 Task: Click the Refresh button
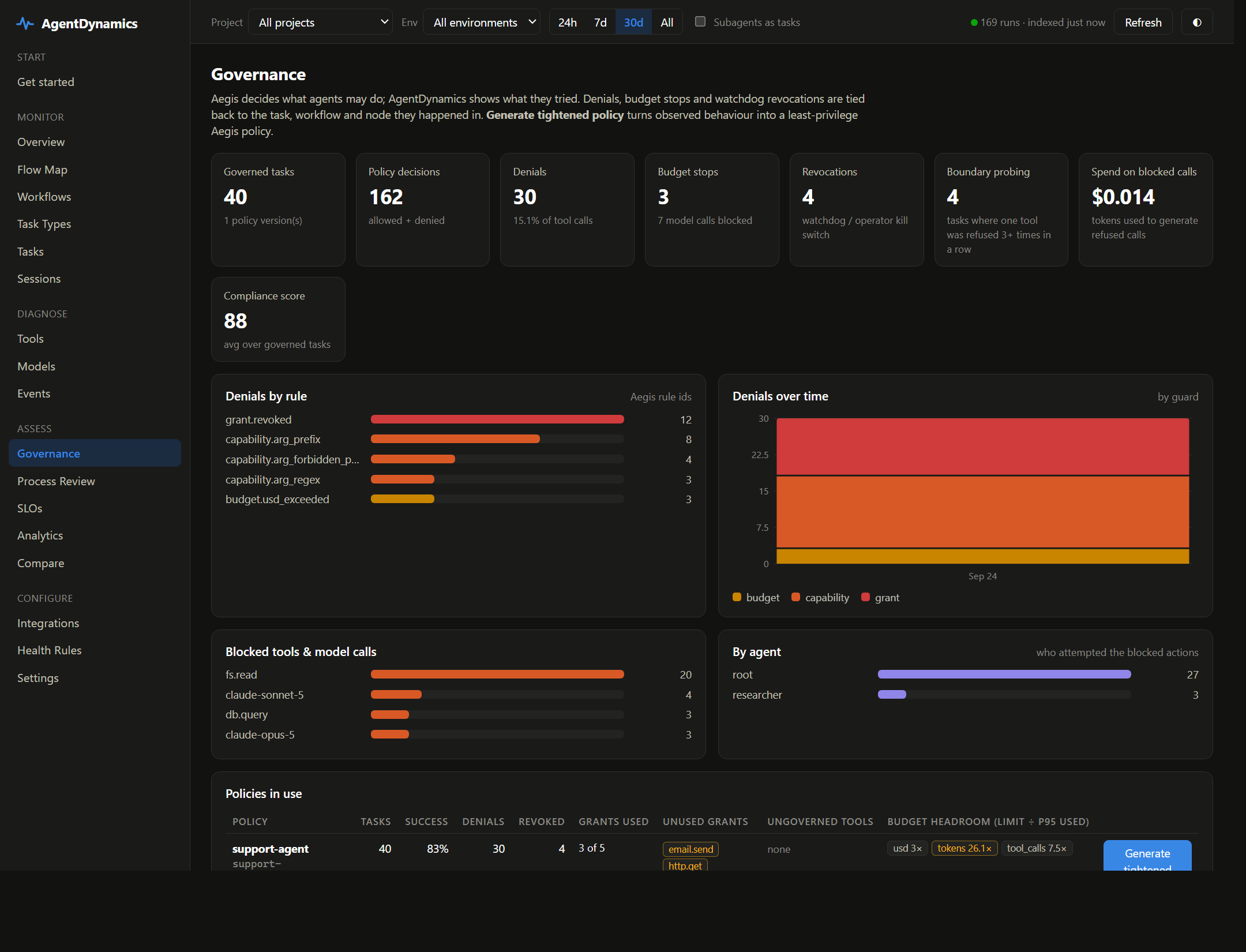coord(1143,23)
